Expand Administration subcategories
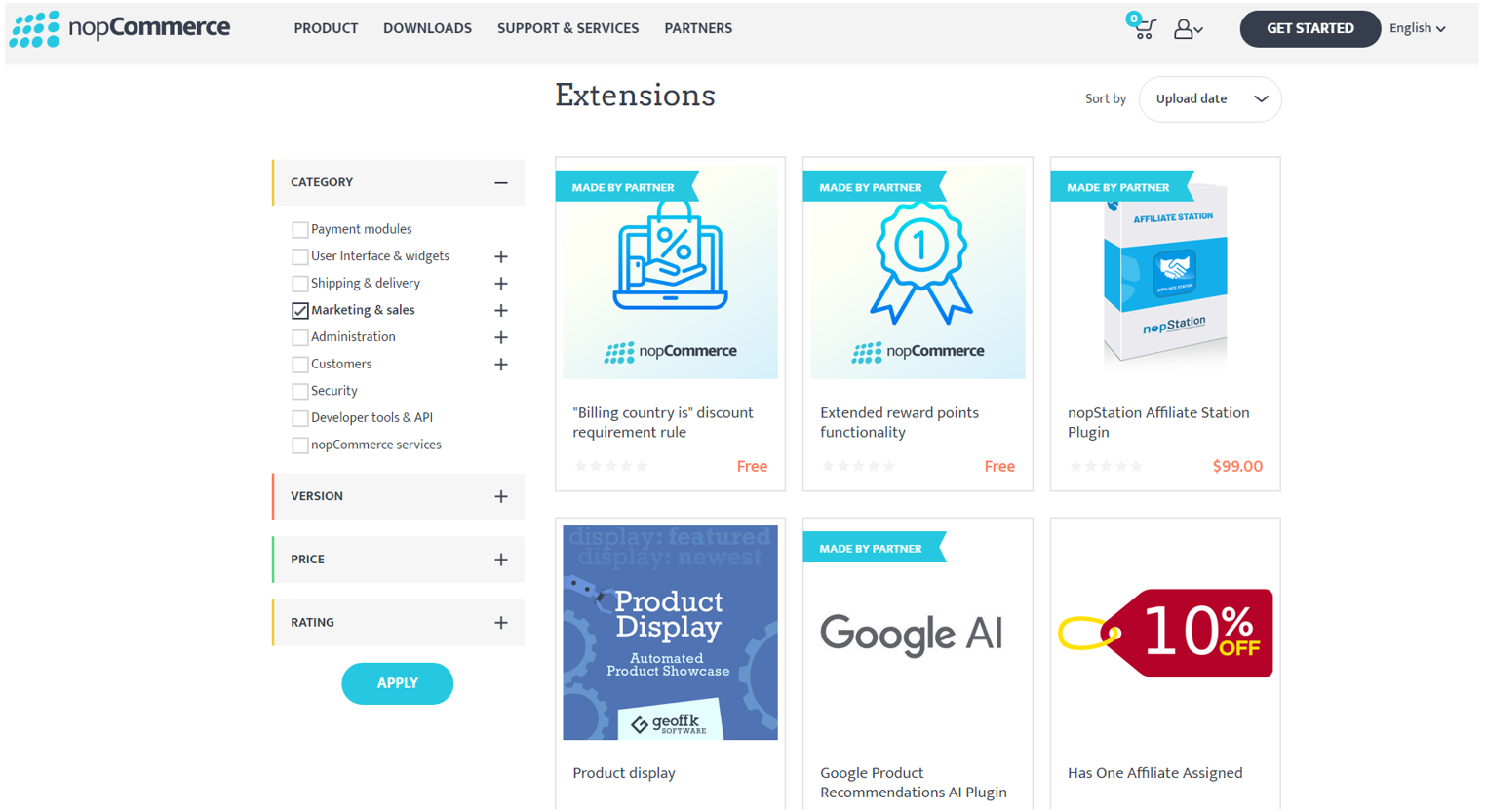Viewport: 1485px width, 812px height. click(x=501, y=337)
